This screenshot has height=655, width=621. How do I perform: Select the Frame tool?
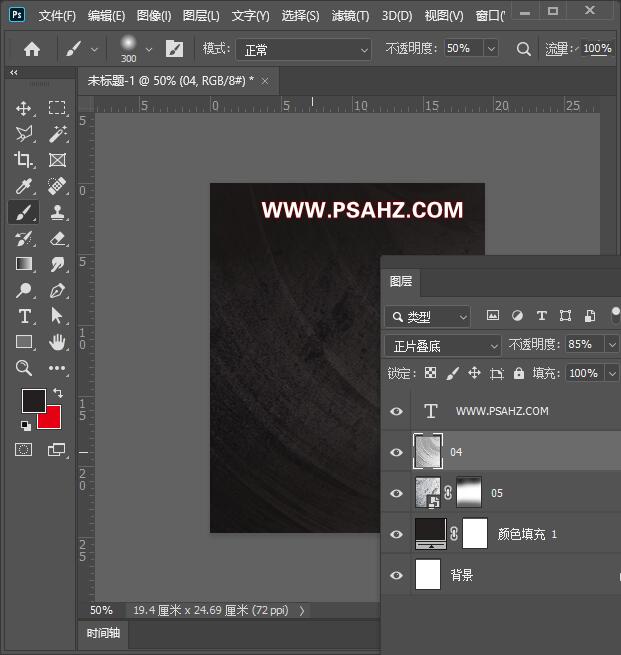point(57,160)
